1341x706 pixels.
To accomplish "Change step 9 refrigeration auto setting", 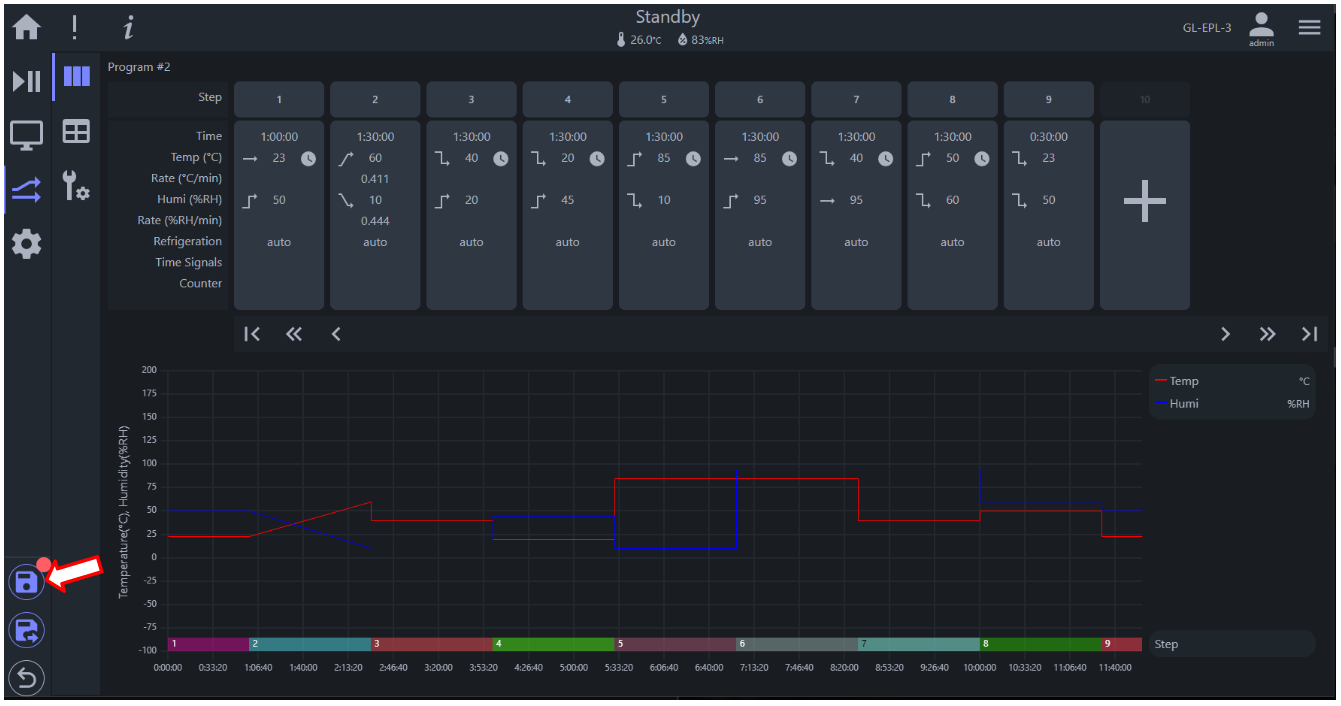I will click(x=1049, y=242).
